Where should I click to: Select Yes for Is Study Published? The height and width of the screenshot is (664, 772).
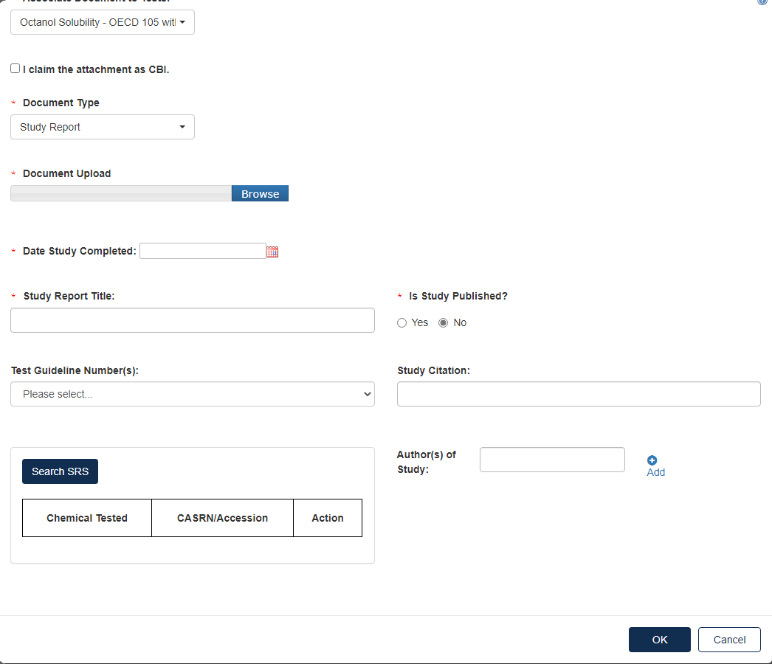(402, 323)
